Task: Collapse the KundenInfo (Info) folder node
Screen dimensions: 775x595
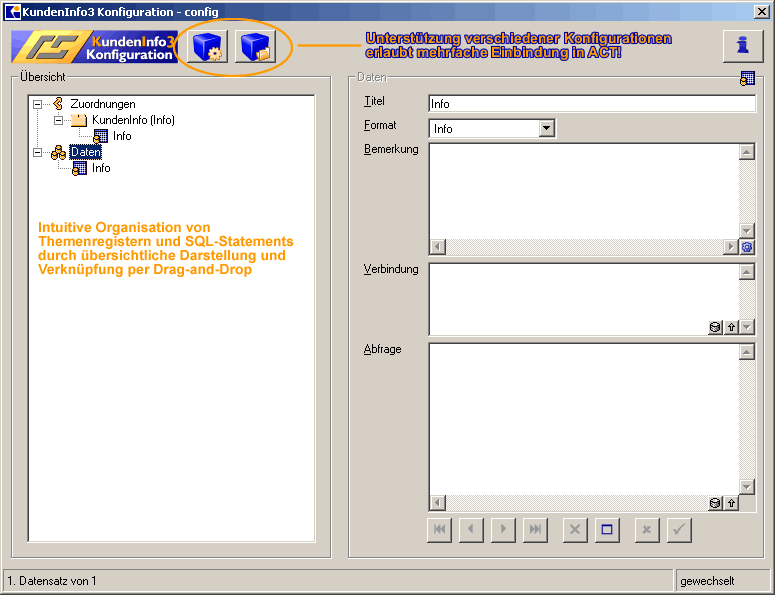Action: tap(59, 120)
